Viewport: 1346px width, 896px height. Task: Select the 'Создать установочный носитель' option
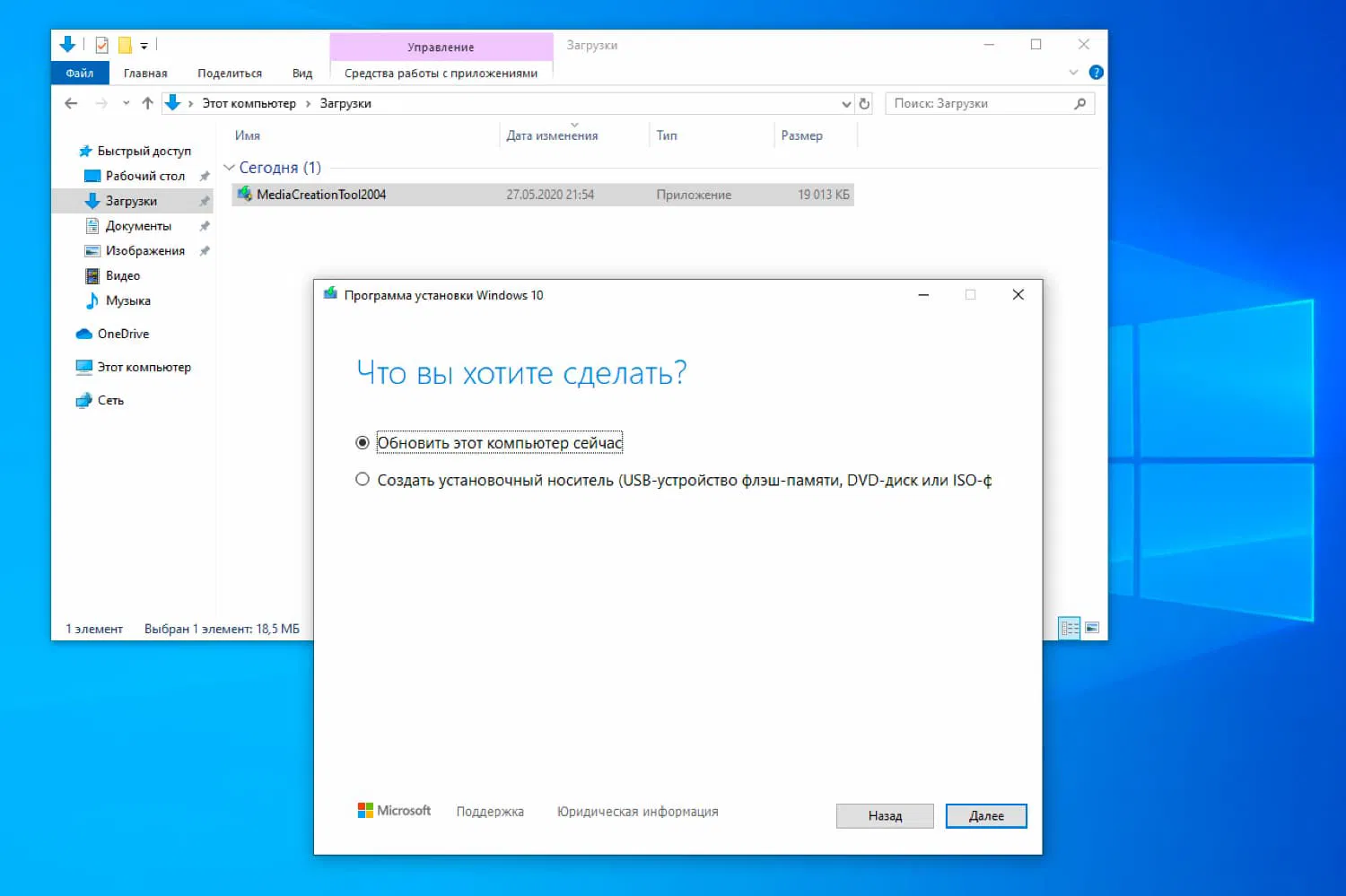[x=362, y=479]
